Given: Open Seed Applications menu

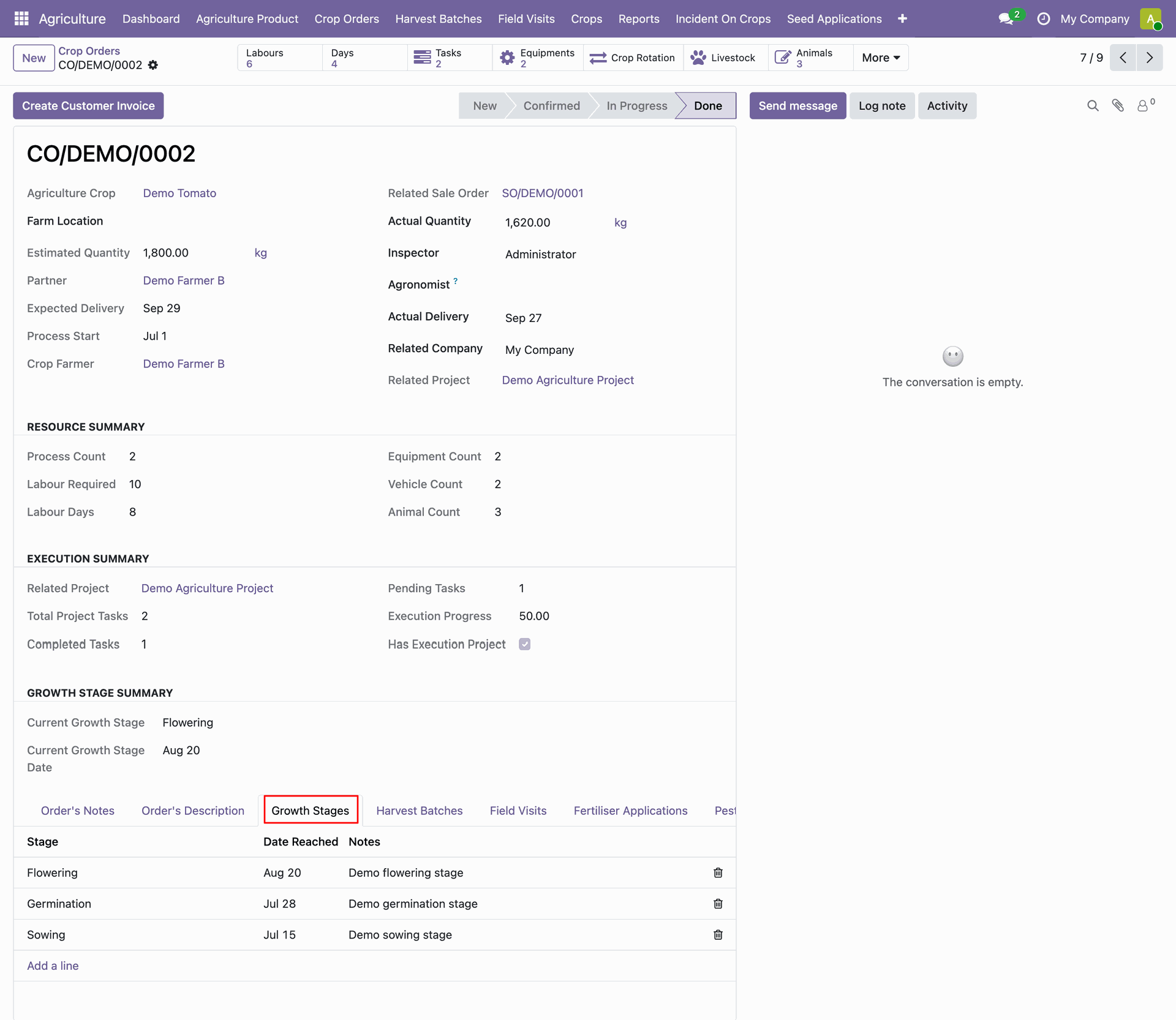Looking at the screenshot, I should 834,19.
